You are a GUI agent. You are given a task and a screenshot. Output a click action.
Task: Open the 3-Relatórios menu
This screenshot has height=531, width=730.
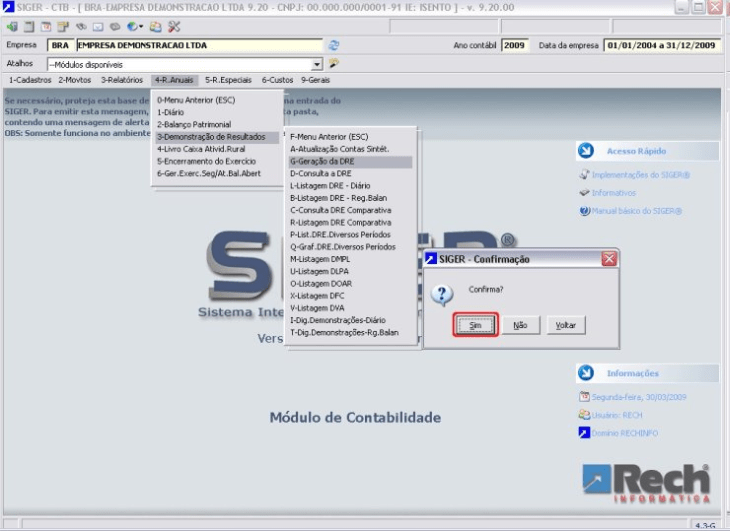tap(122, 80)
